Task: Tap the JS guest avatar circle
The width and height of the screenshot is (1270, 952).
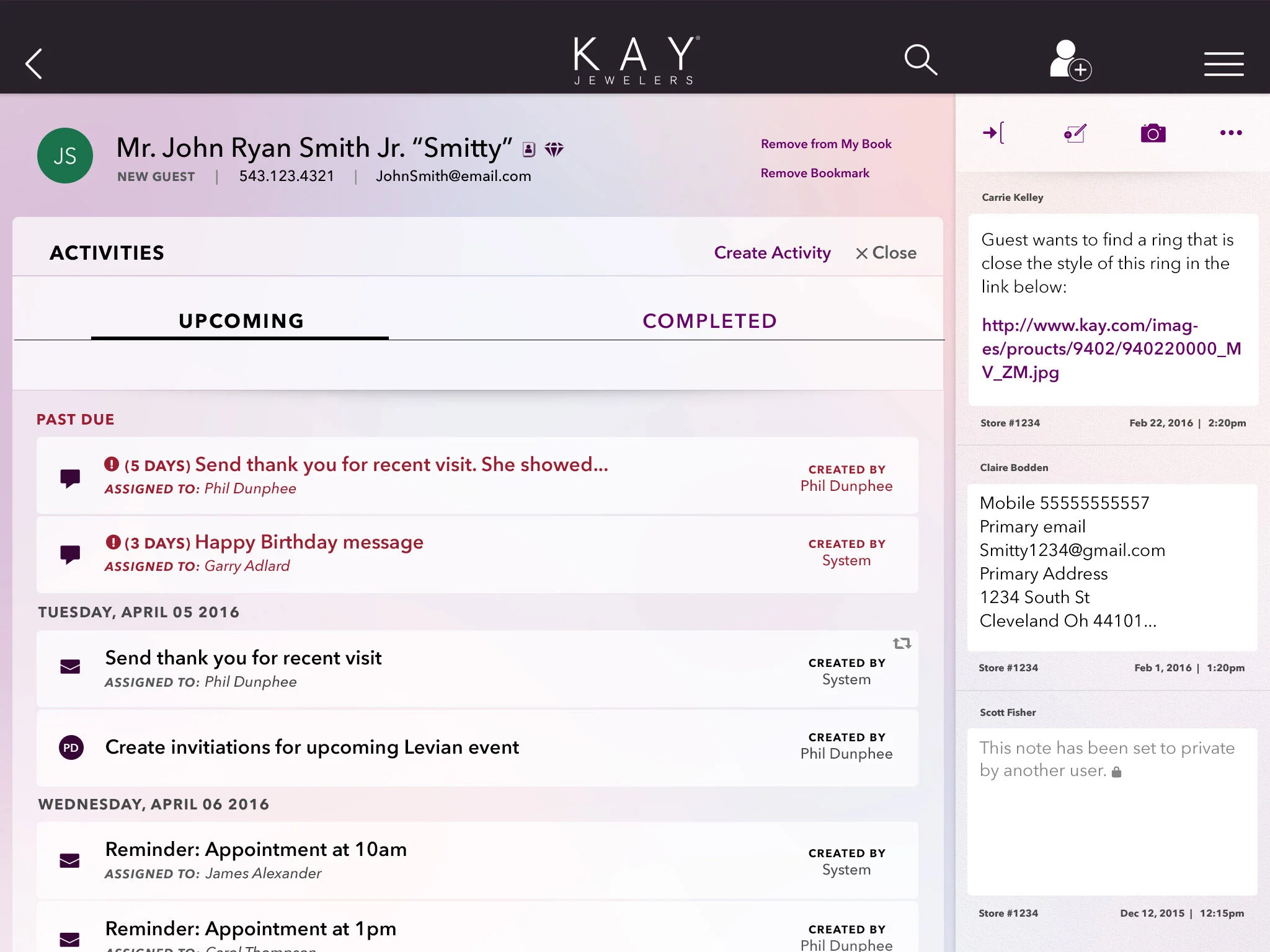Action: tap(65, 156)
